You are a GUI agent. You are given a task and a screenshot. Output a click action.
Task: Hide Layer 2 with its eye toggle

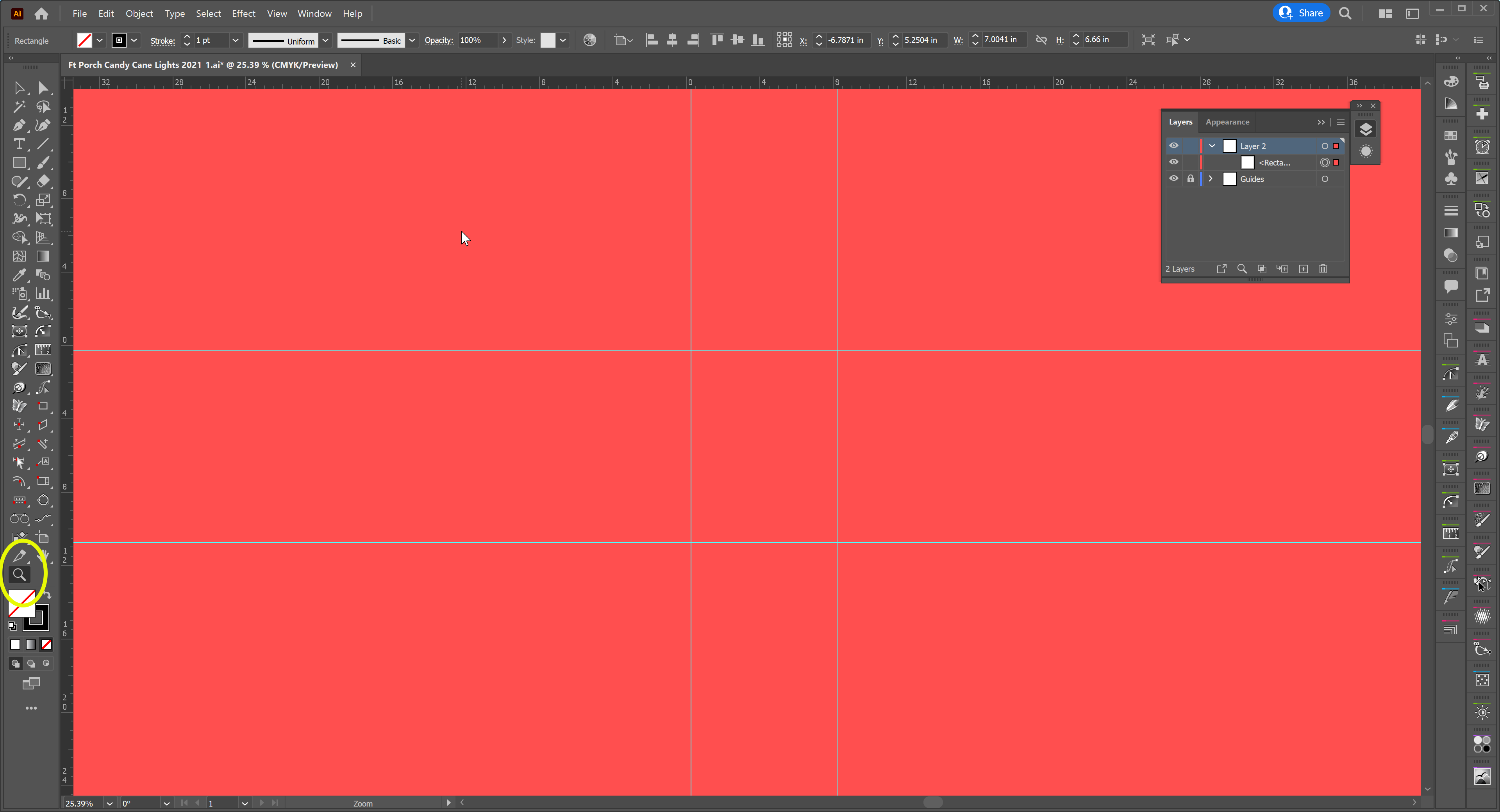click(x=1174, y=146)
